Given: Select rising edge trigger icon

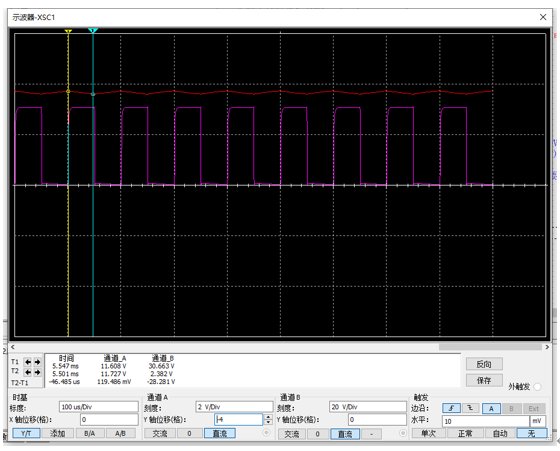Looking at the screenshot, I should [451, 408].
